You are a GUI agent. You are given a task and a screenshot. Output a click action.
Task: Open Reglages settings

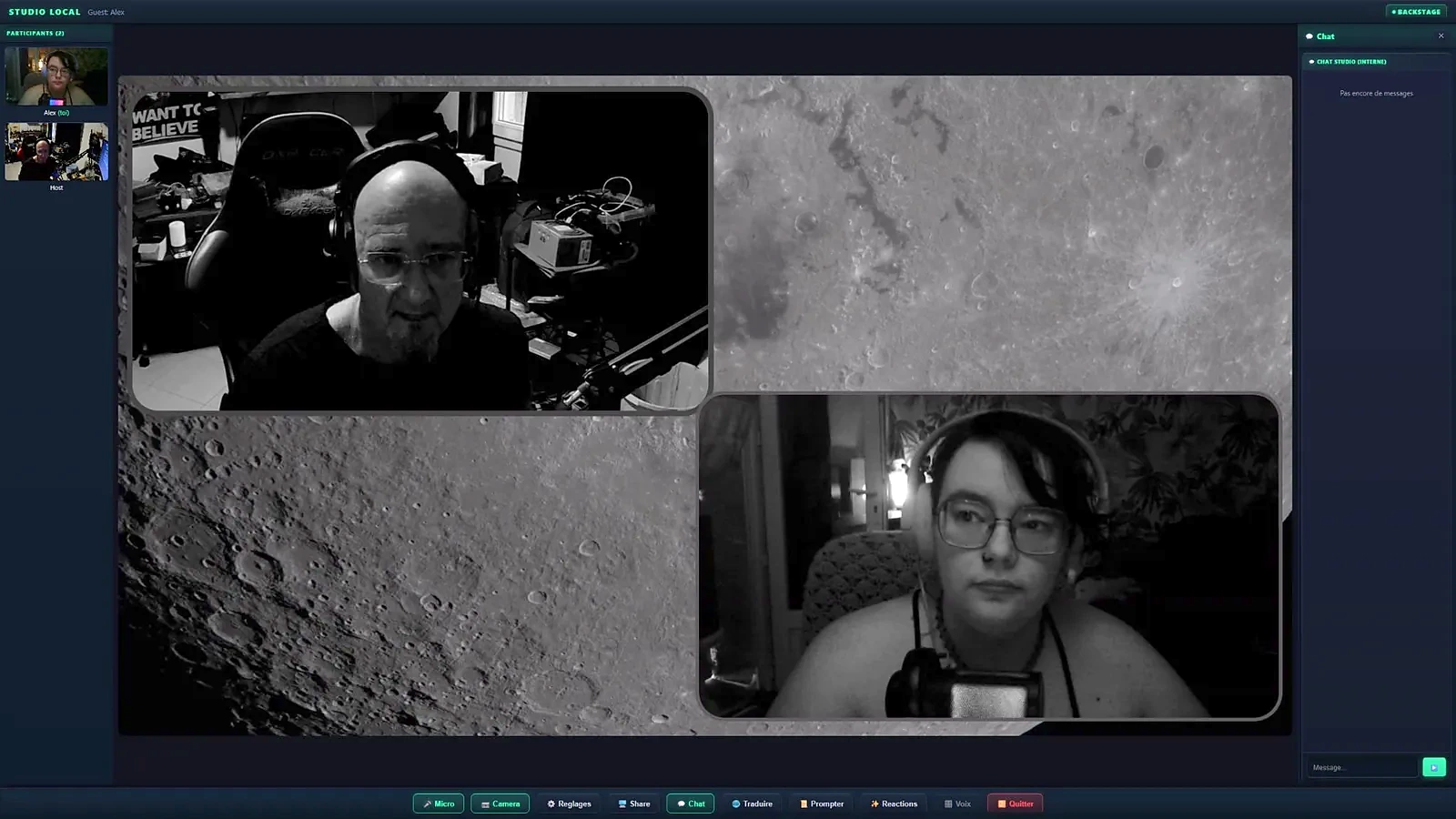pyautogui.click(x=569, y=804)
